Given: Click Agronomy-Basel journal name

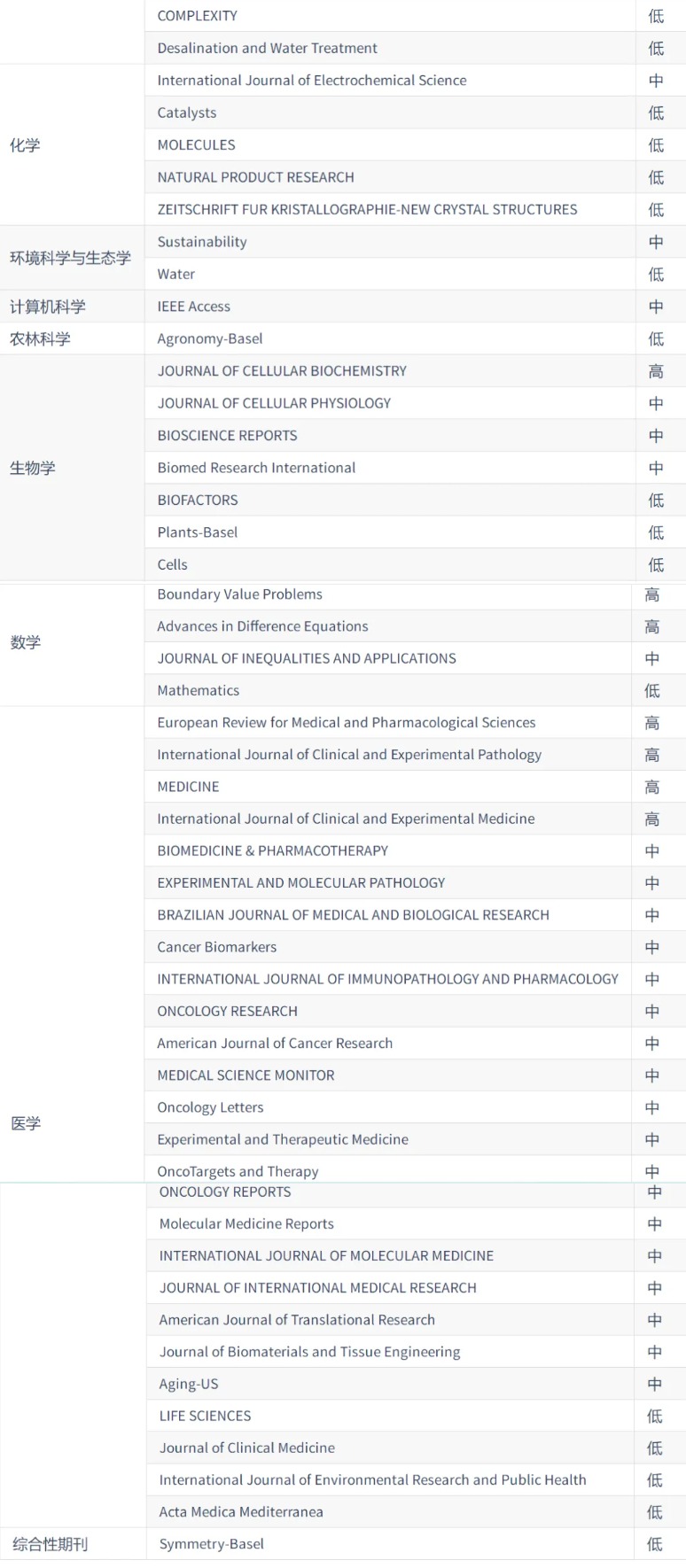Looking at the screenshot, I should 210,339.
